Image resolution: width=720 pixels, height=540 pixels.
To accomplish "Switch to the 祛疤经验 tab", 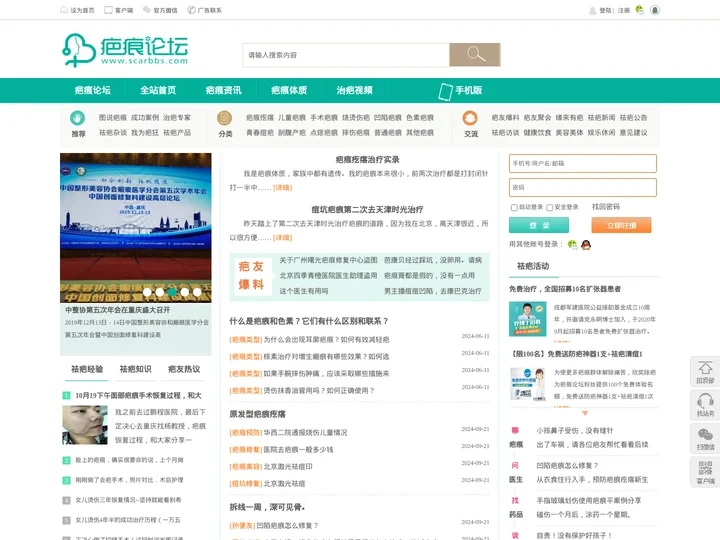I will [x=87, y=369].
